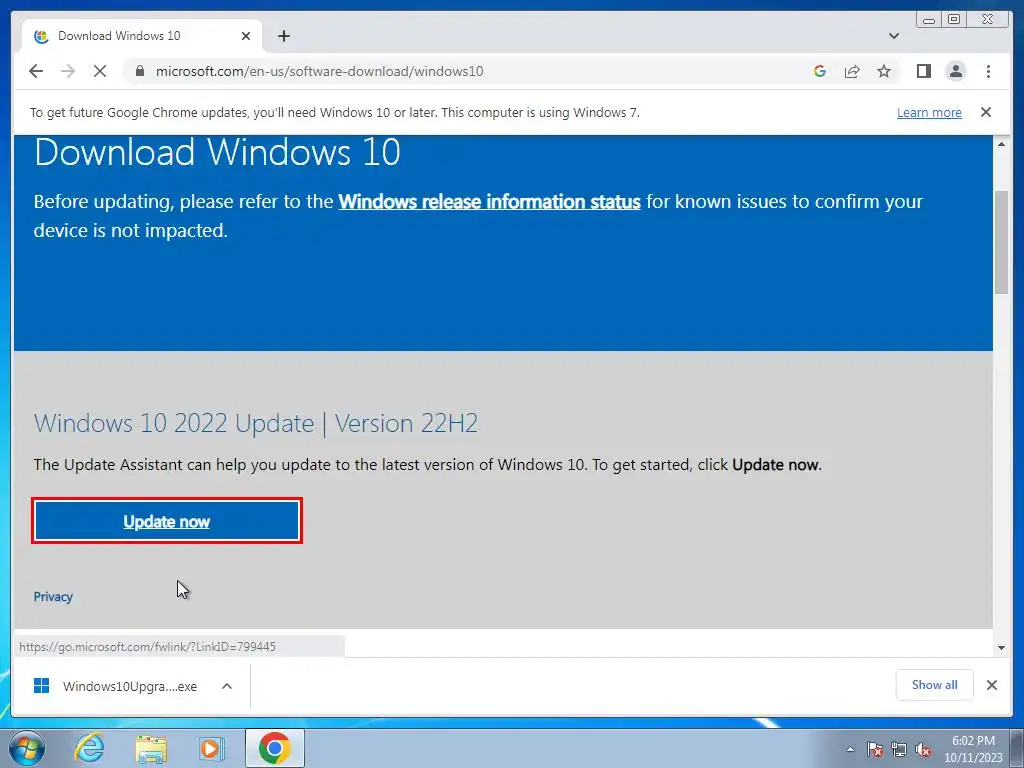Dismiss the Chrome updates info bar
The height and width of the screenshot is (768, 1024).
(x=986, y=112)
